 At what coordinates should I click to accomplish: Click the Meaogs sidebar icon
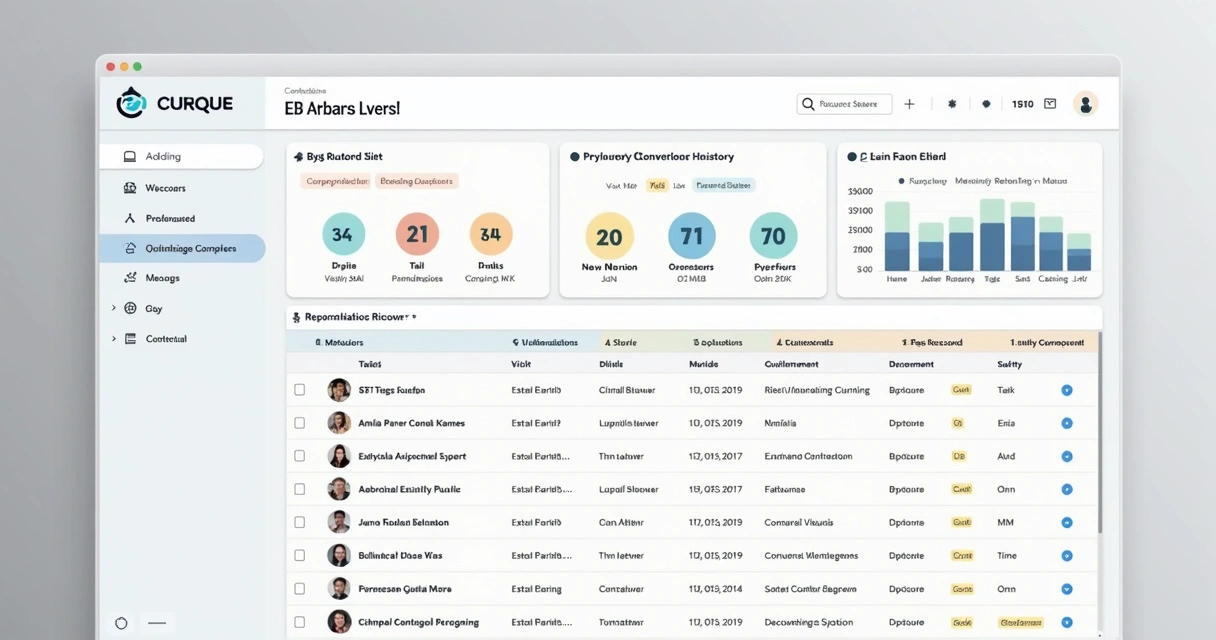tap(130, 278)
